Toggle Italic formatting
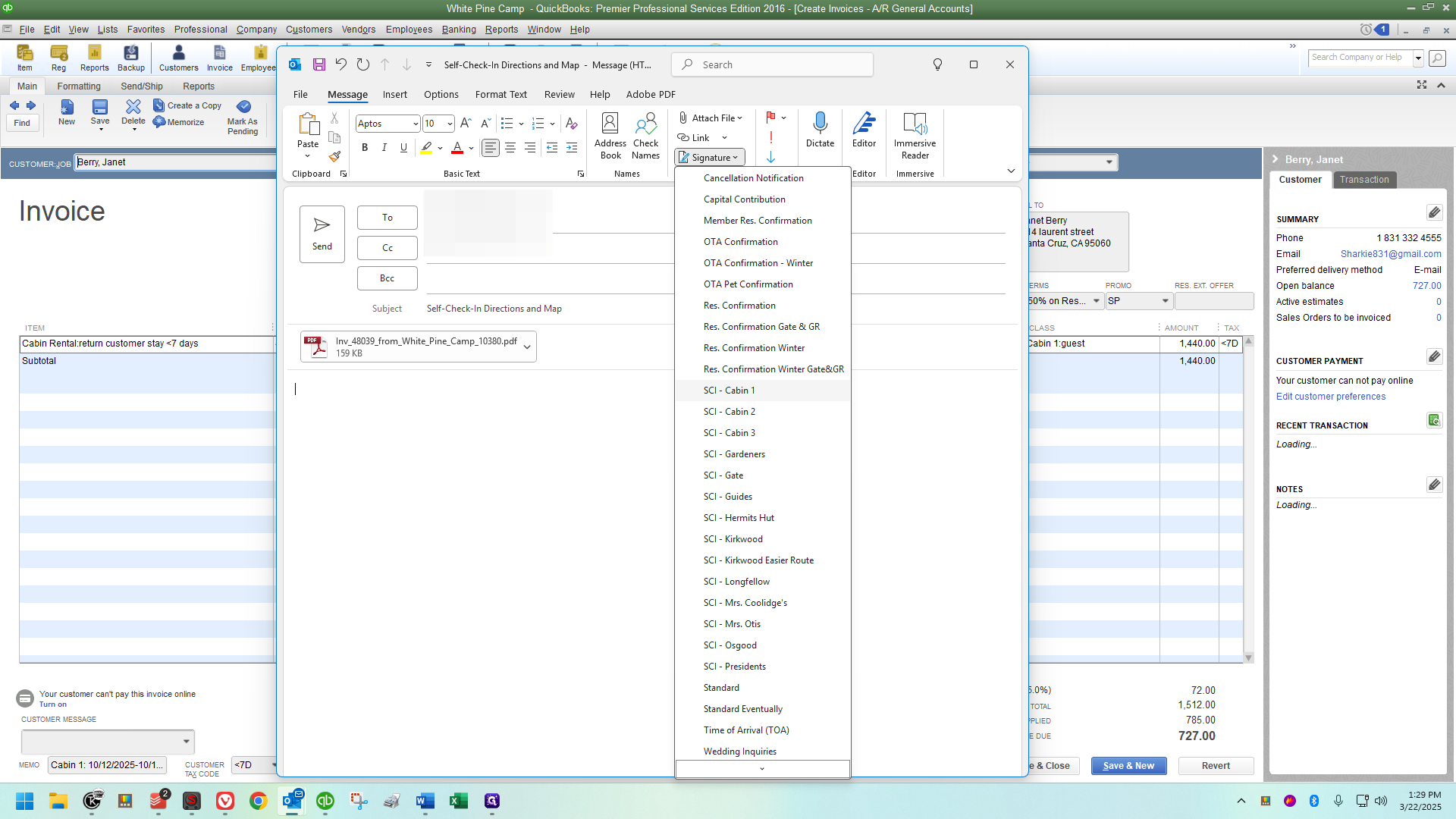 (x=384, y=148)
